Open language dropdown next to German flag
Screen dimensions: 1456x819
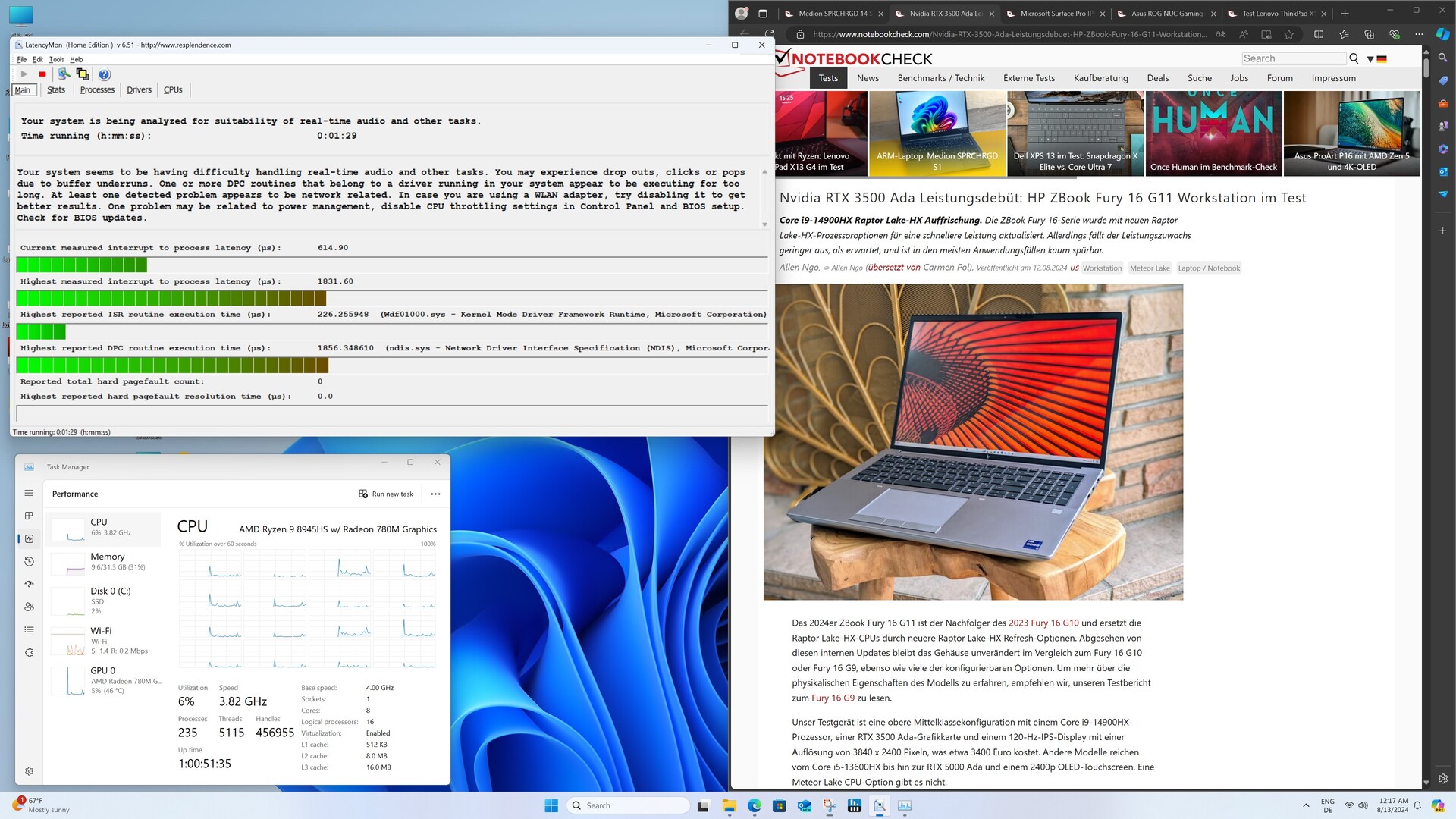coord(1370,59)
